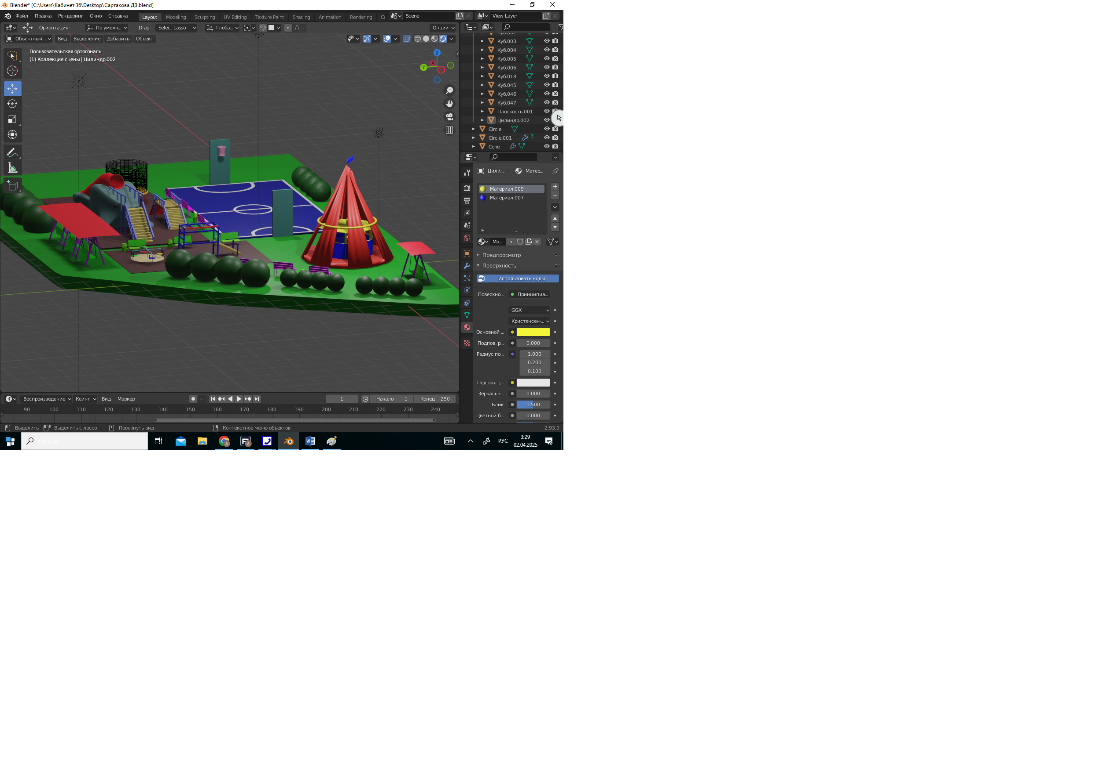Open the GGX distribution dropdown
The height and width of the screenshot is (781, 1096).
click(x=530, y=310)
